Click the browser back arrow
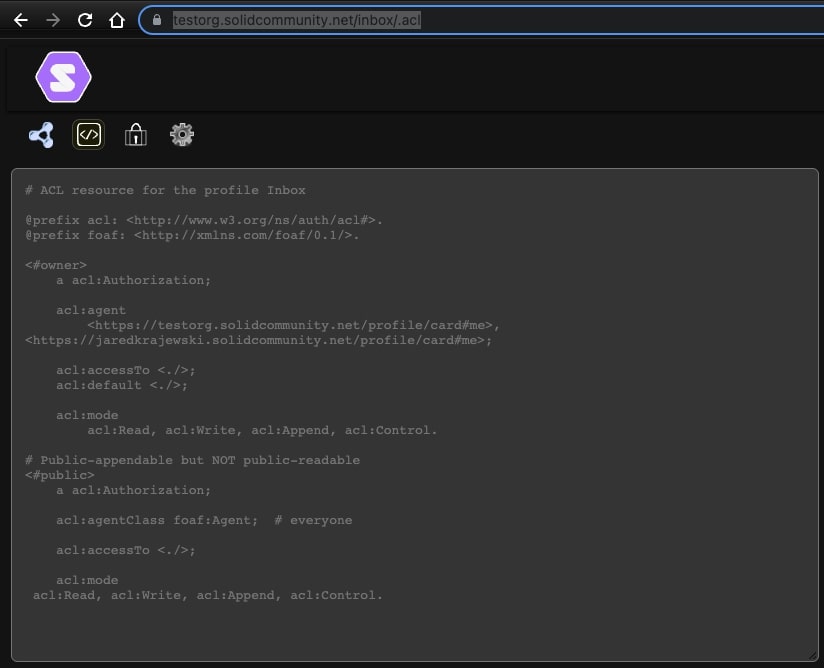 (x=21, y=20)
